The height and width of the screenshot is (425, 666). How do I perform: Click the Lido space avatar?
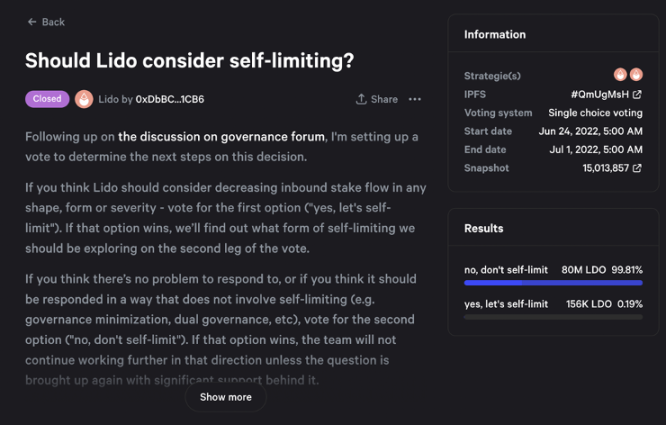[84, 99]
